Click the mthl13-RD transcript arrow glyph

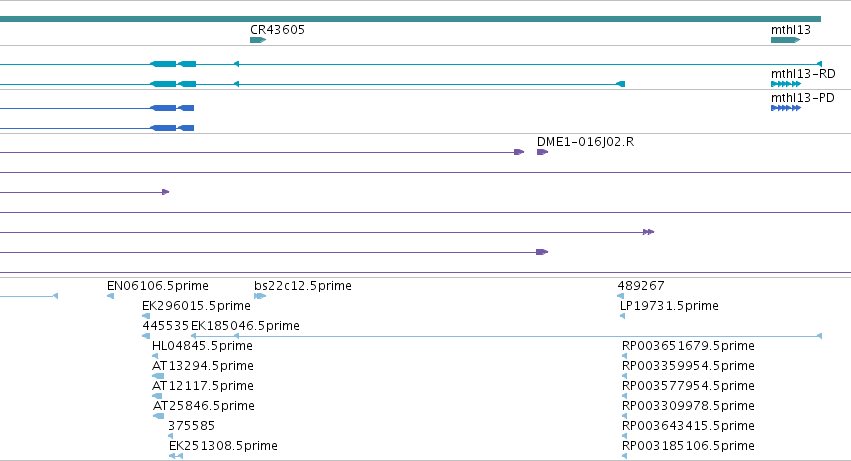786,84
